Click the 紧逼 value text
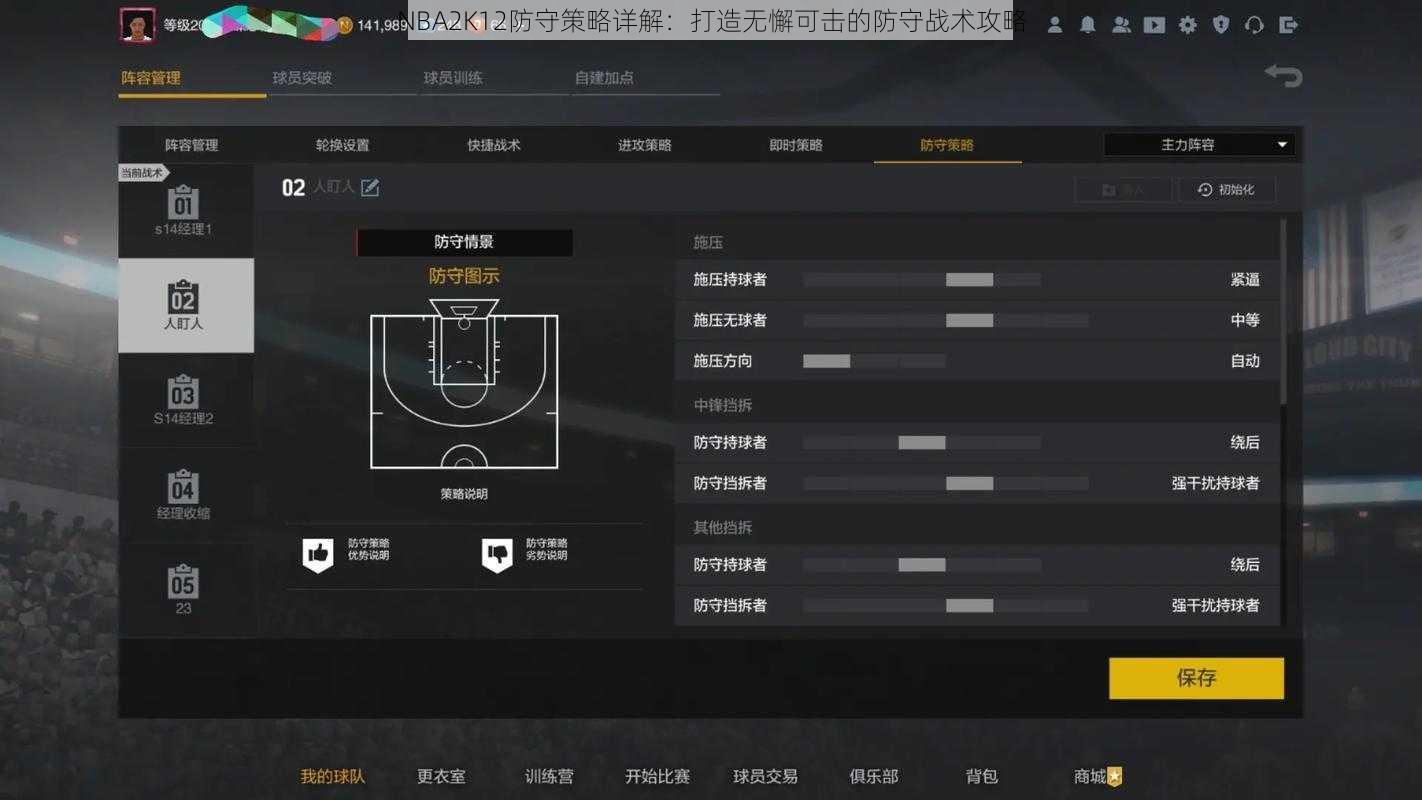The image size is (1422, 800). point(1245,280)
